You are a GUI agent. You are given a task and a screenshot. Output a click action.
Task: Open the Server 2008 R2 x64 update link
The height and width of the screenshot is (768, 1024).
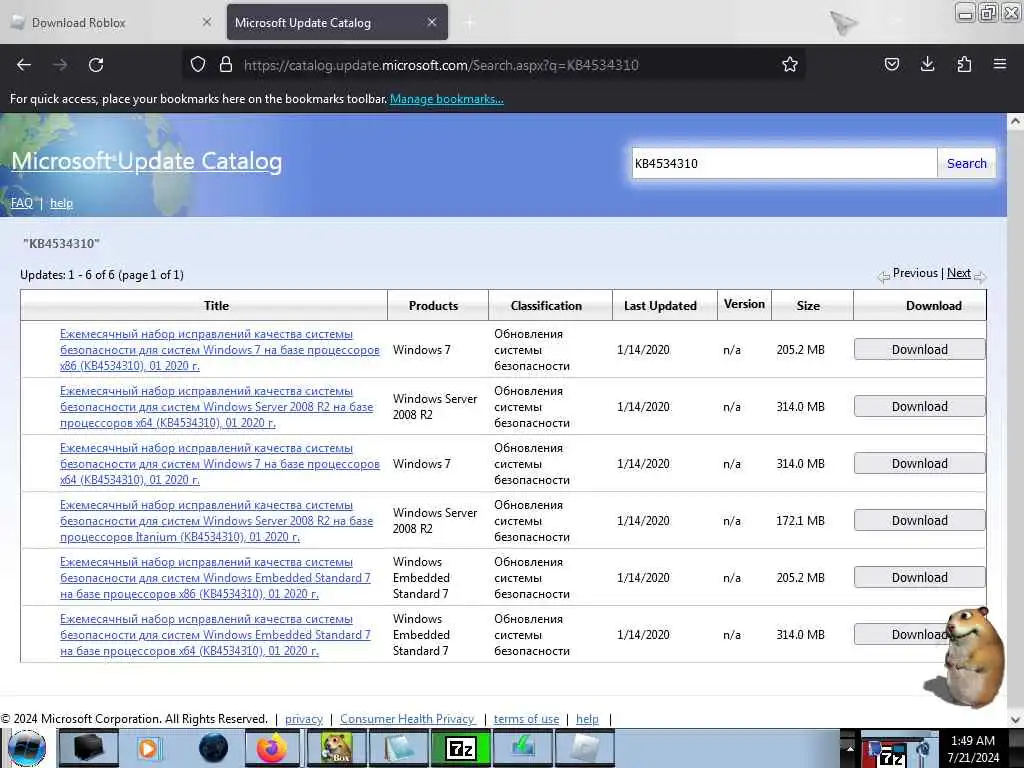216,406
